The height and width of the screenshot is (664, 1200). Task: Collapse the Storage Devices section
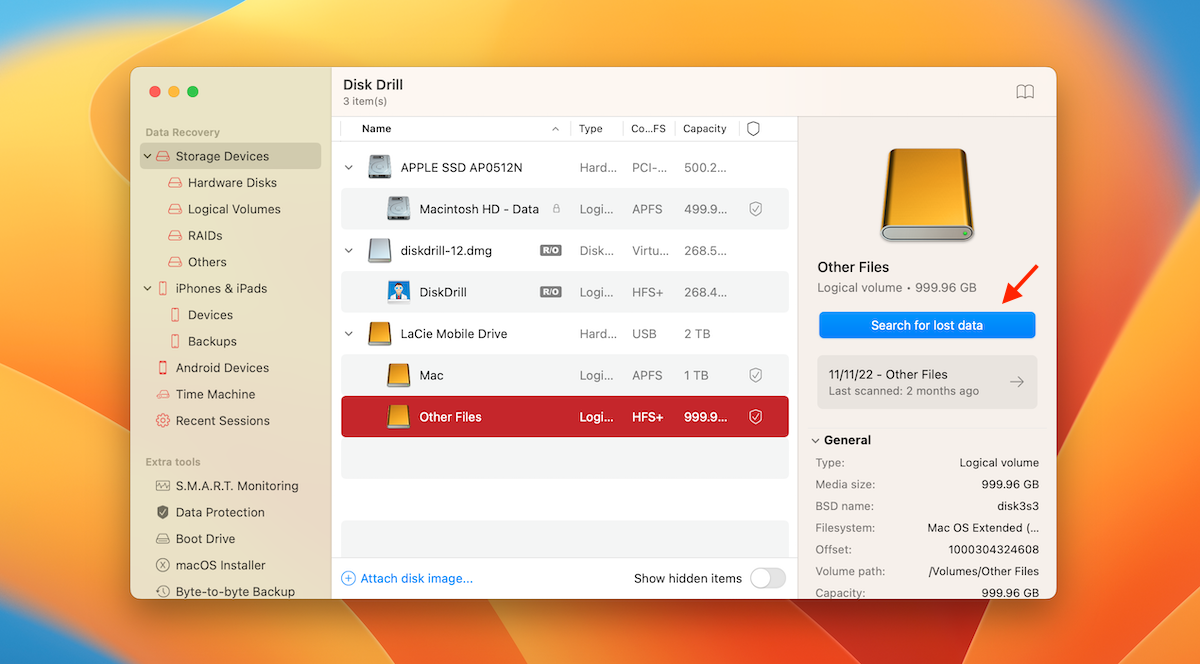click(148, 156)
